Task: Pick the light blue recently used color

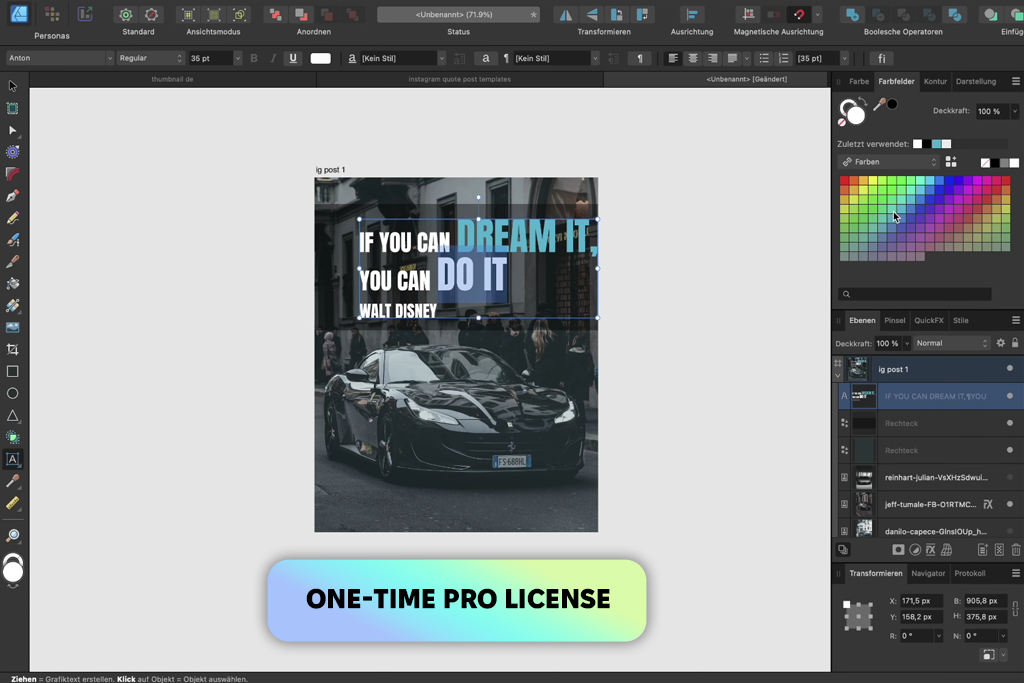Action: click(x=936, y=144)
